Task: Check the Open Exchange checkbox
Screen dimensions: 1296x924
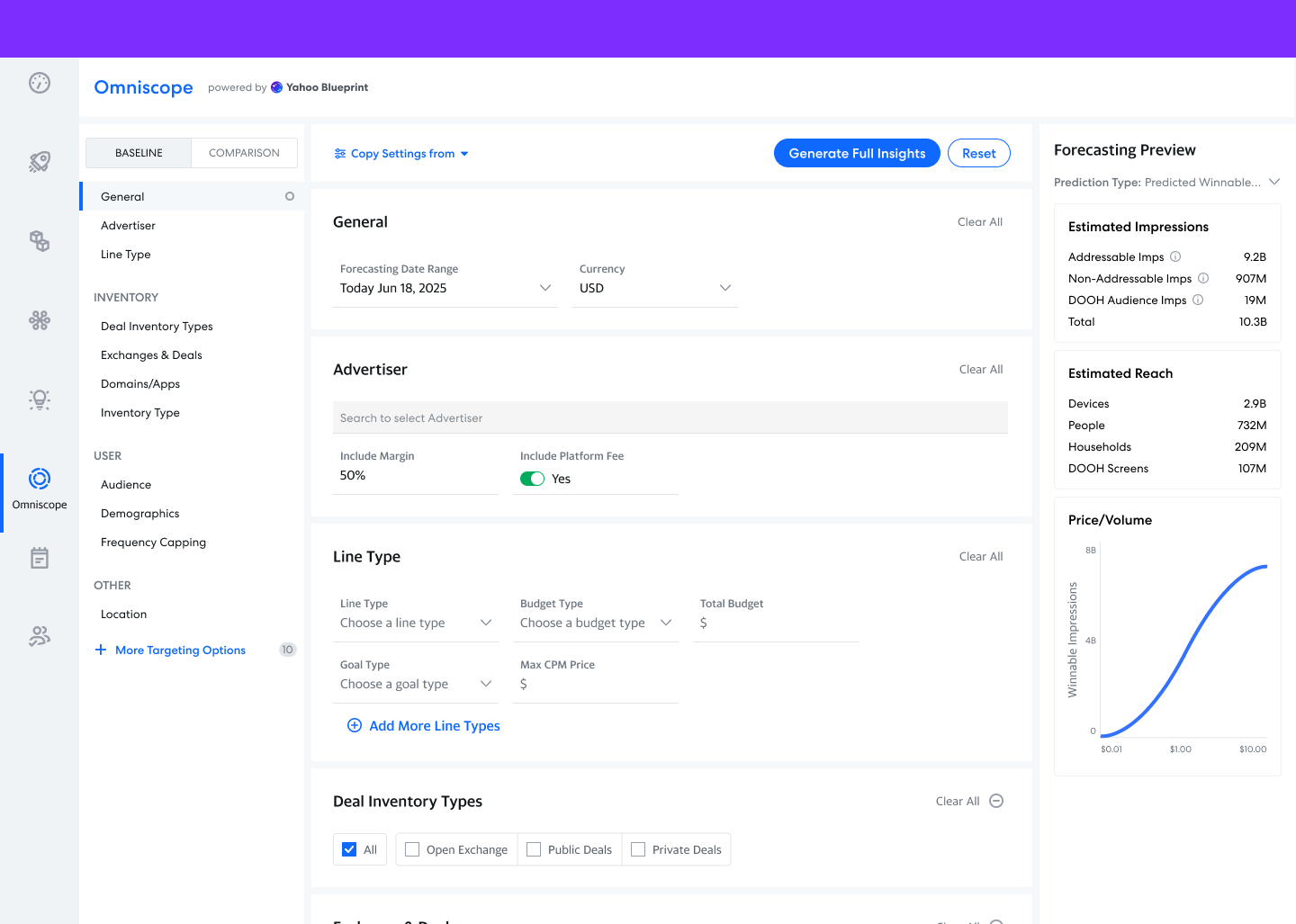Action: 412,849
